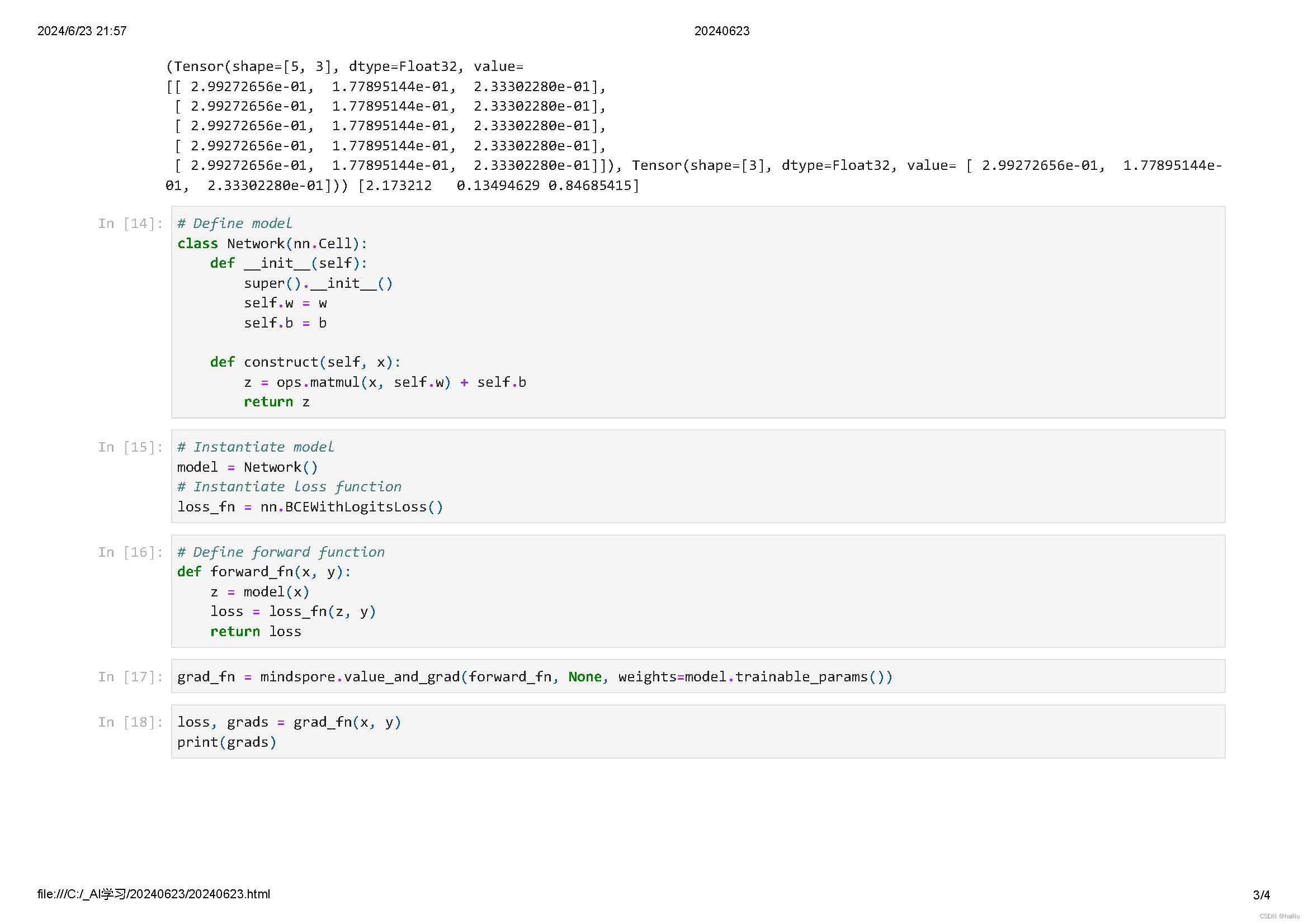Click the In [17] cell prompt
Viewport: 1308px width, 924px height.
pyautogui.click(x=130, y=677)
